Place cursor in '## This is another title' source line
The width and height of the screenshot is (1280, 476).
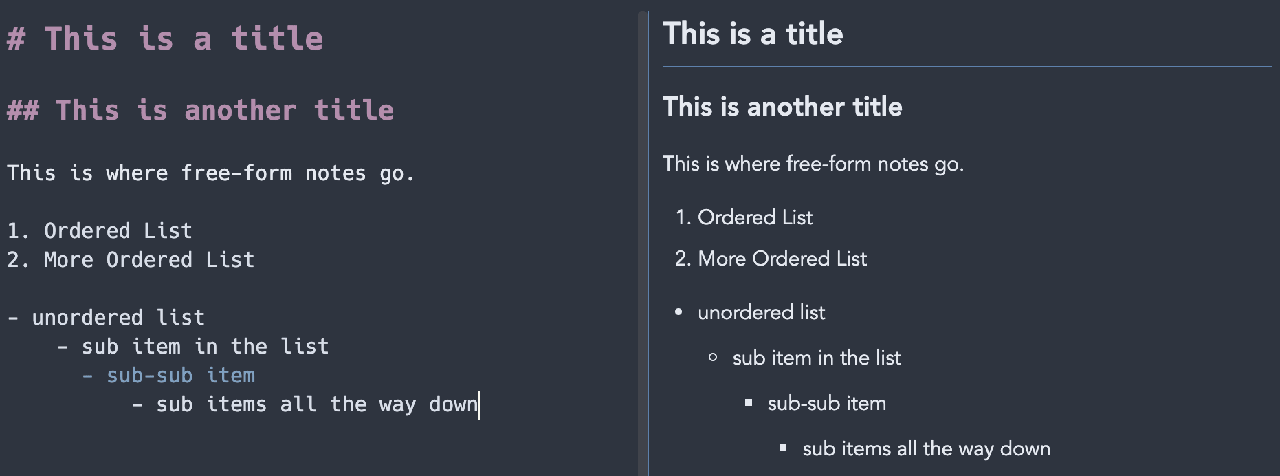point(200,110)
